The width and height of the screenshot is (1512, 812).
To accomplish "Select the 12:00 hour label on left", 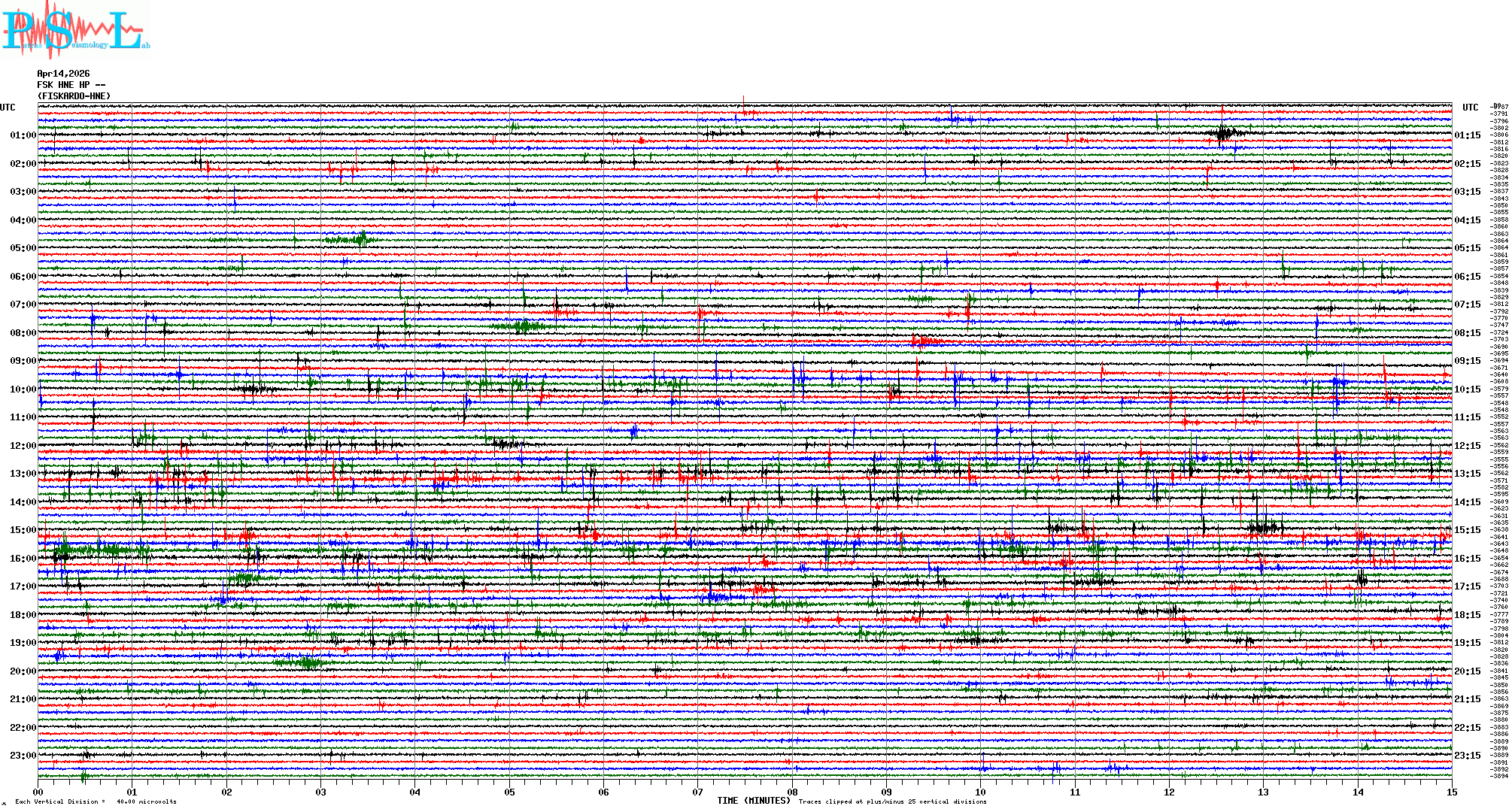I will tap(23, 446).
